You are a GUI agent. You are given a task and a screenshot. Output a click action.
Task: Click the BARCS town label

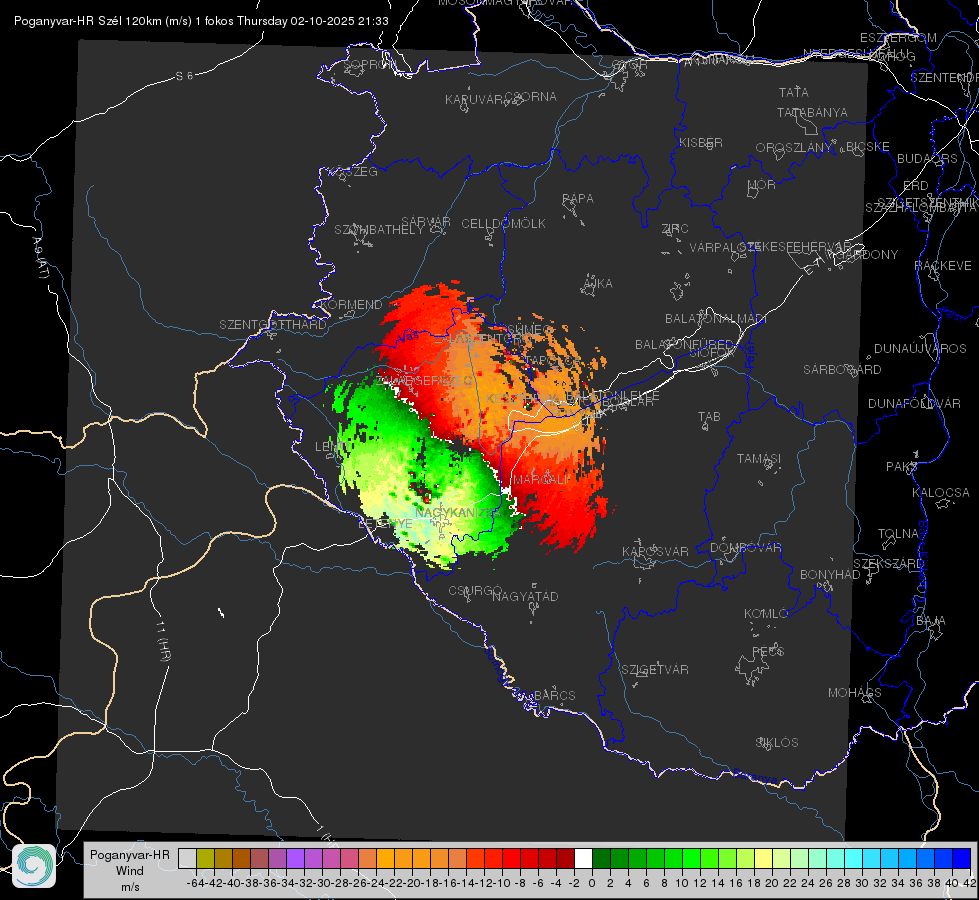tap(554, 695)
